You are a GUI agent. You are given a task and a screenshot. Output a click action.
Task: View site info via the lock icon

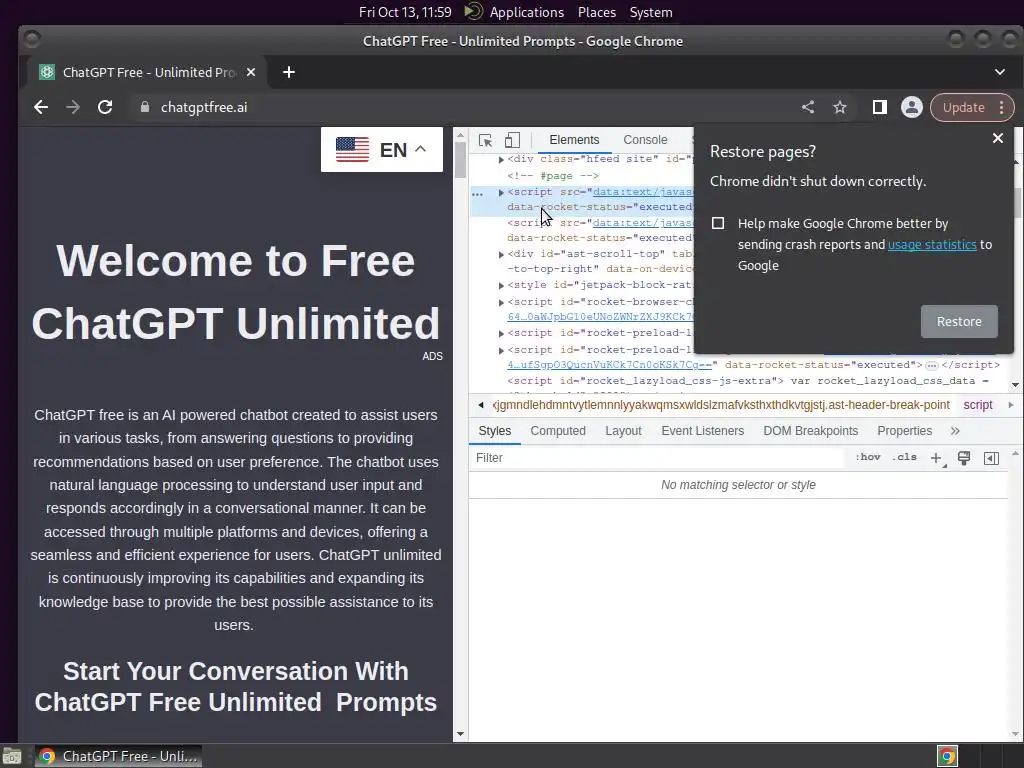click(145, 107)
